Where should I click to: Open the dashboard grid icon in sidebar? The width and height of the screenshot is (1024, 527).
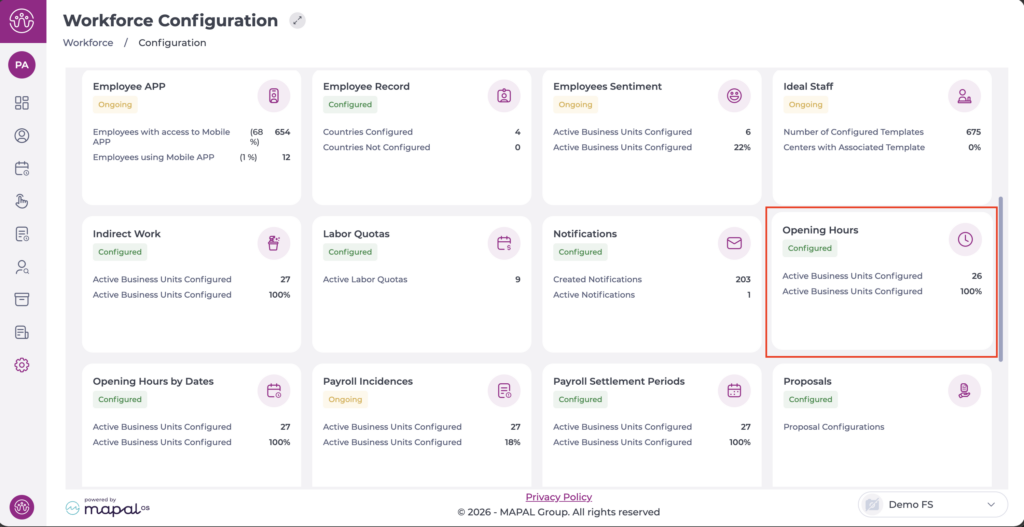coord(22,103)
